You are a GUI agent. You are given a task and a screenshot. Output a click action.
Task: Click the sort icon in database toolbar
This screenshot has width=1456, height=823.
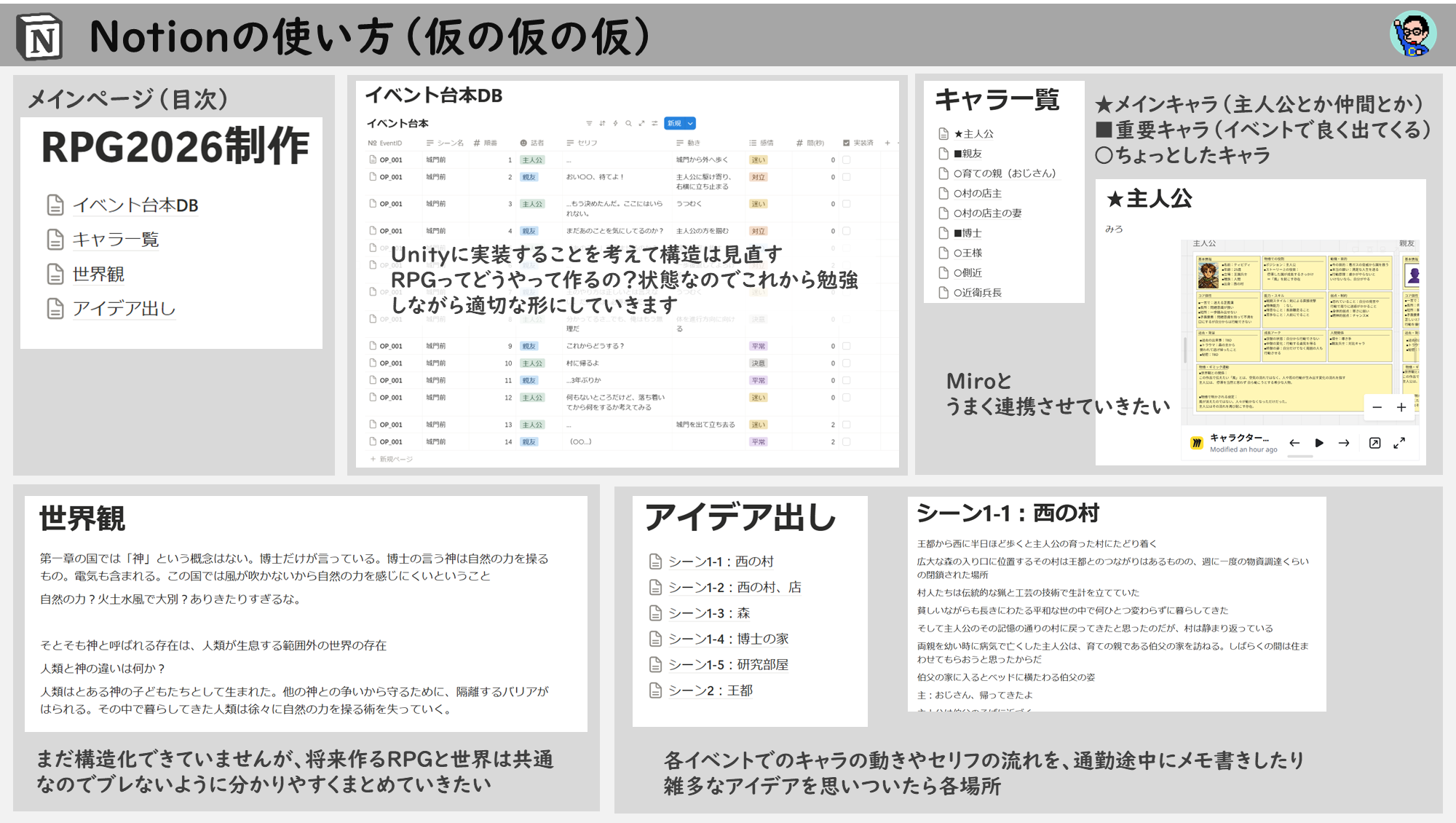point(602,123)
